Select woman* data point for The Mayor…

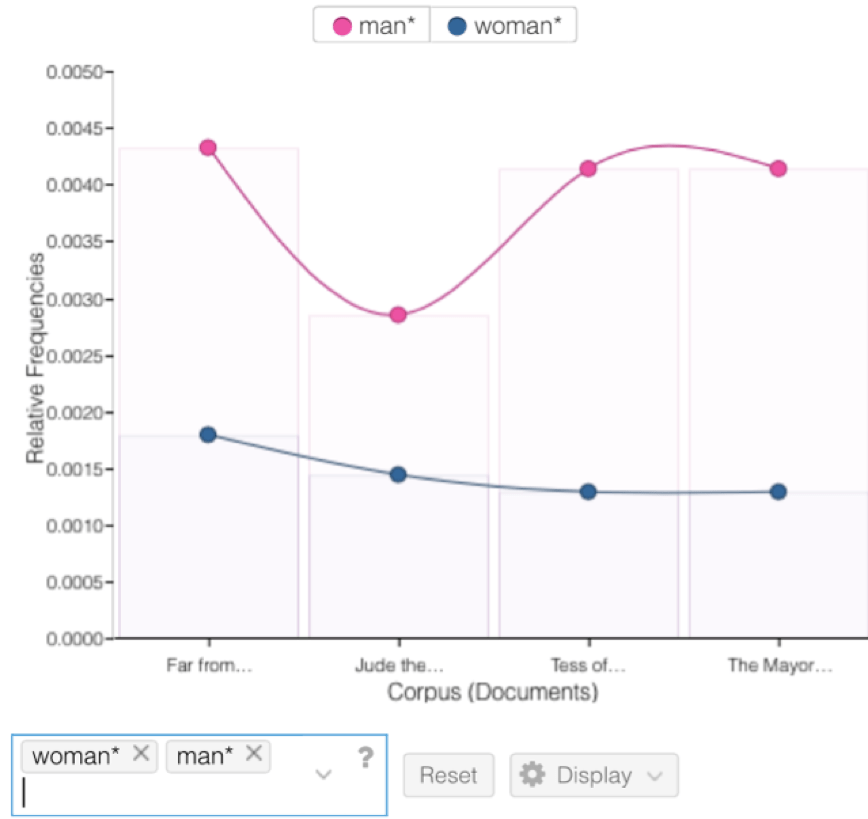click(x=778, y=492)
